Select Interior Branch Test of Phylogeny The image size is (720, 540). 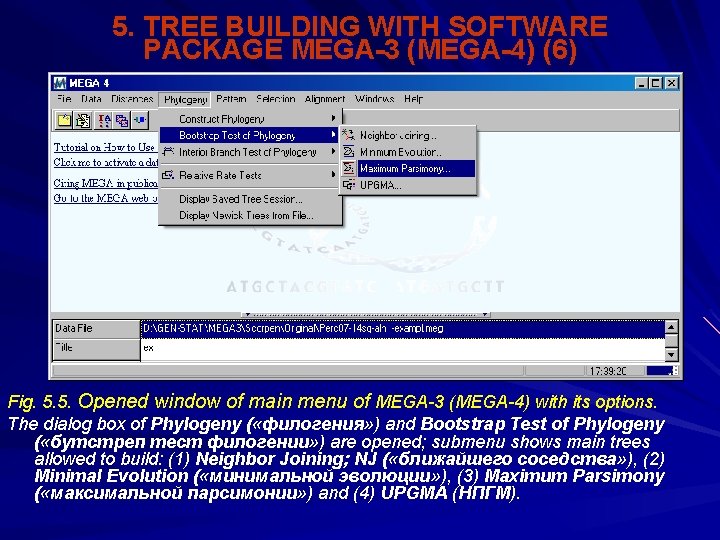click(250, 152)
